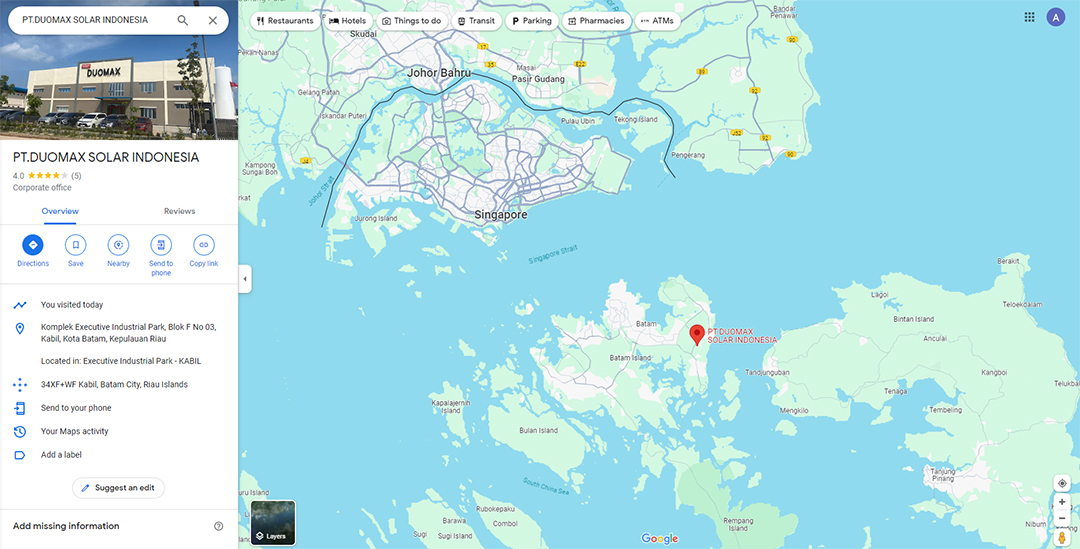
Task: Filter map by Hotels chip
Action: 348,21
